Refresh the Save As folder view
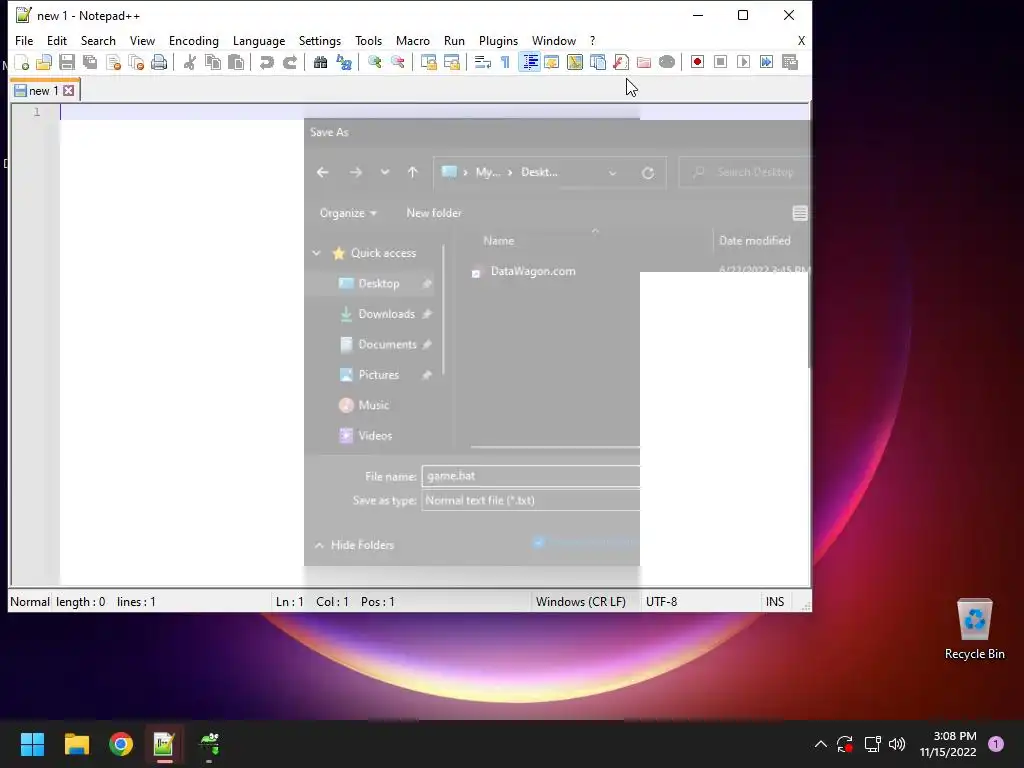This screenshot has height=768, width=1024. 648,173
